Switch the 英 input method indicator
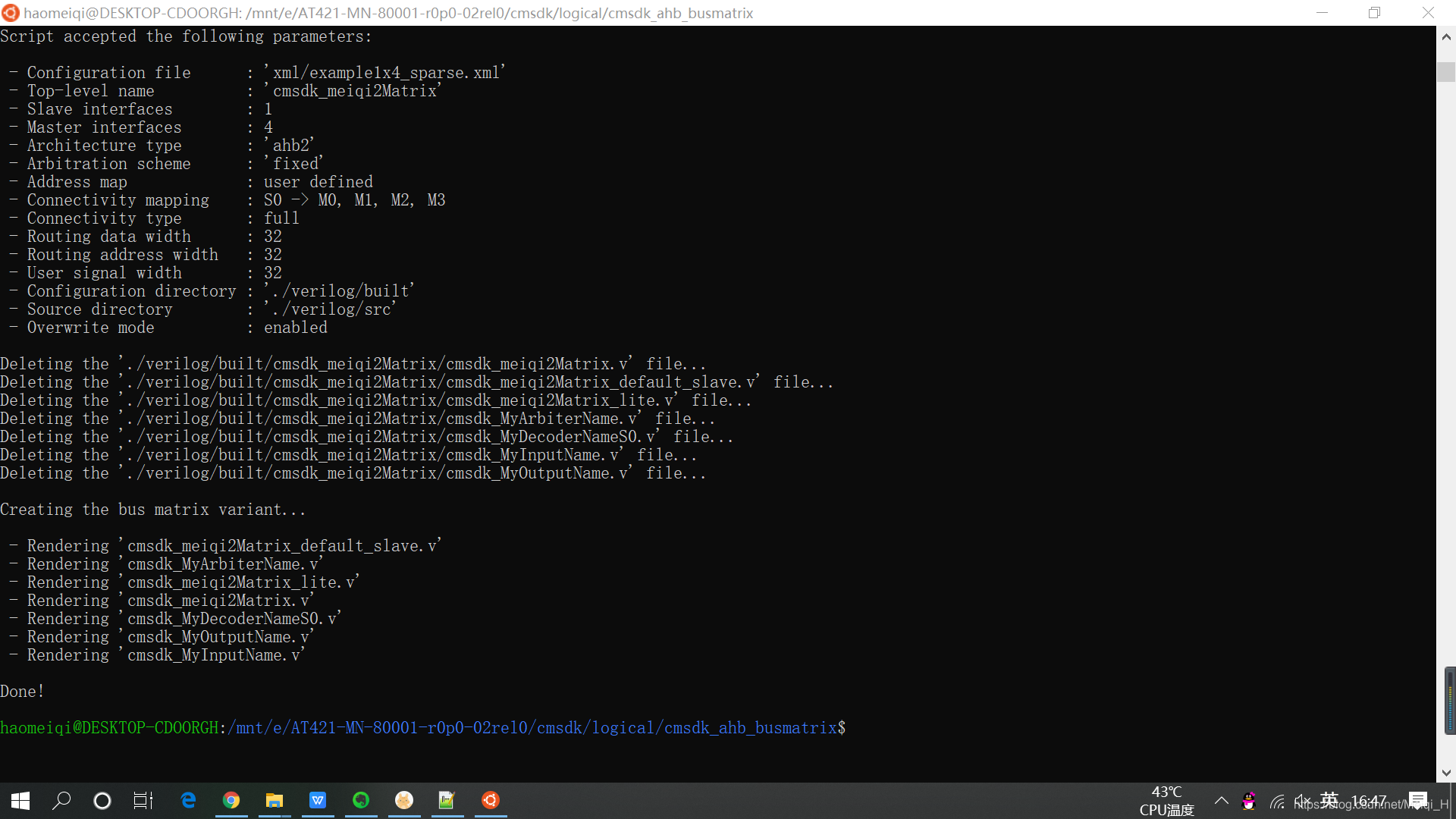The width and height of the screenshot is (1456, 819). (1329, 800)
